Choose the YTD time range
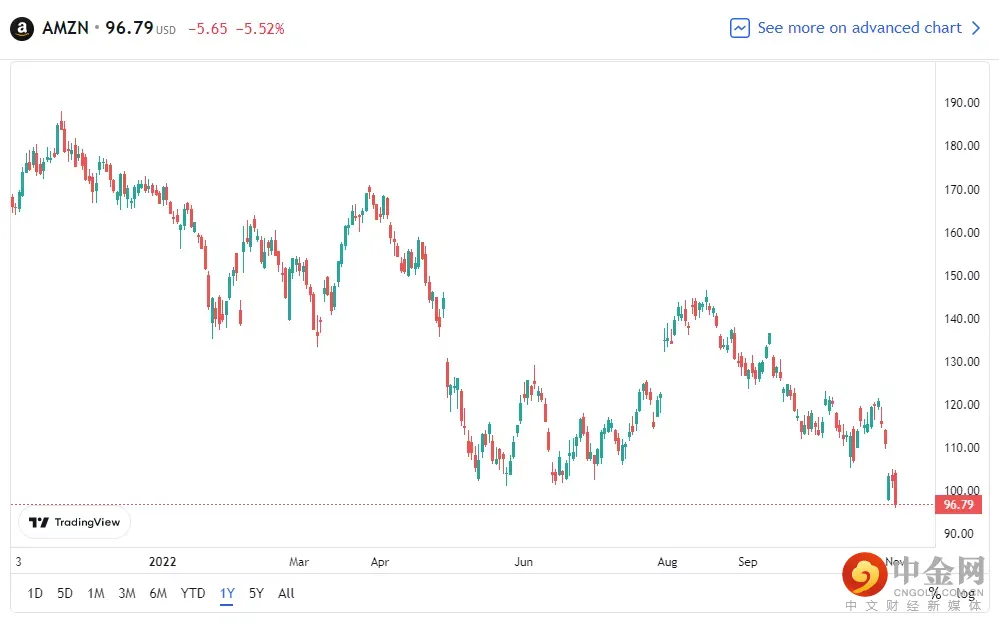The image size is (999, 624). tap(193, 593)
